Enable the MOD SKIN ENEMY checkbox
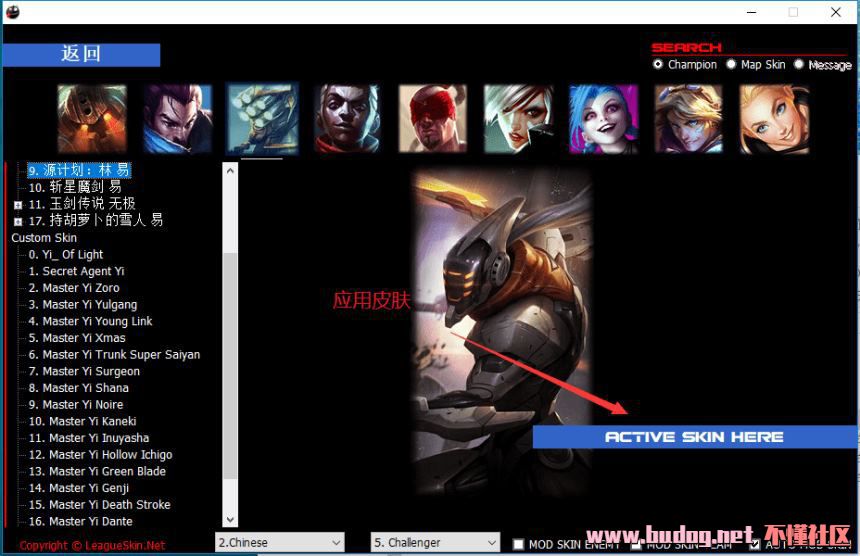The height and width of the screenshot is (556, 860). 518,544
